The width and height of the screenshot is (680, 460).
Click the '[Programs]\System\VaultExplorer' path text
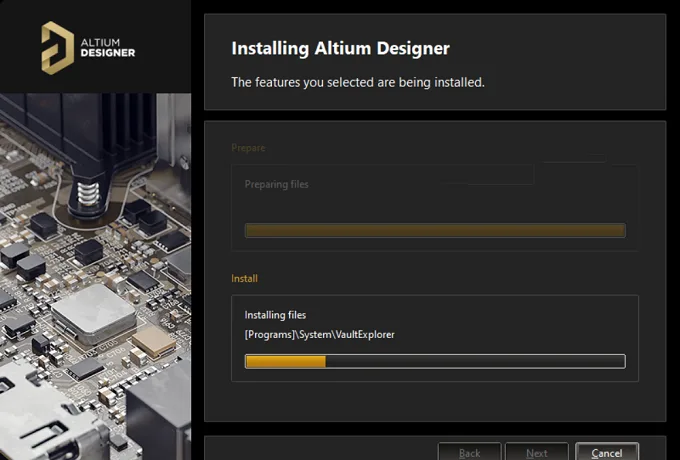pos(320,335)
